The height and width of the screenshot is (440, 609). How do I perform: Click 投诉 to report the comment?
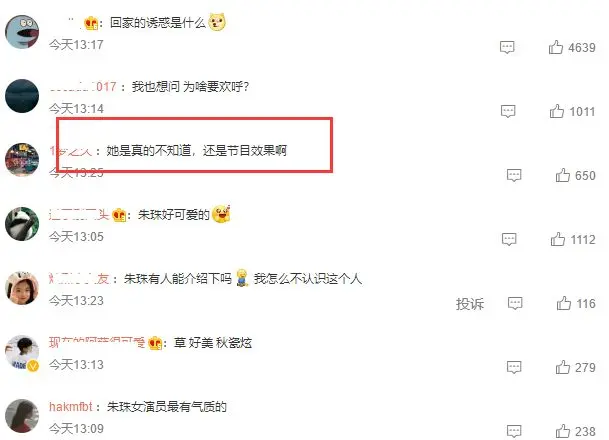[470, 304]
